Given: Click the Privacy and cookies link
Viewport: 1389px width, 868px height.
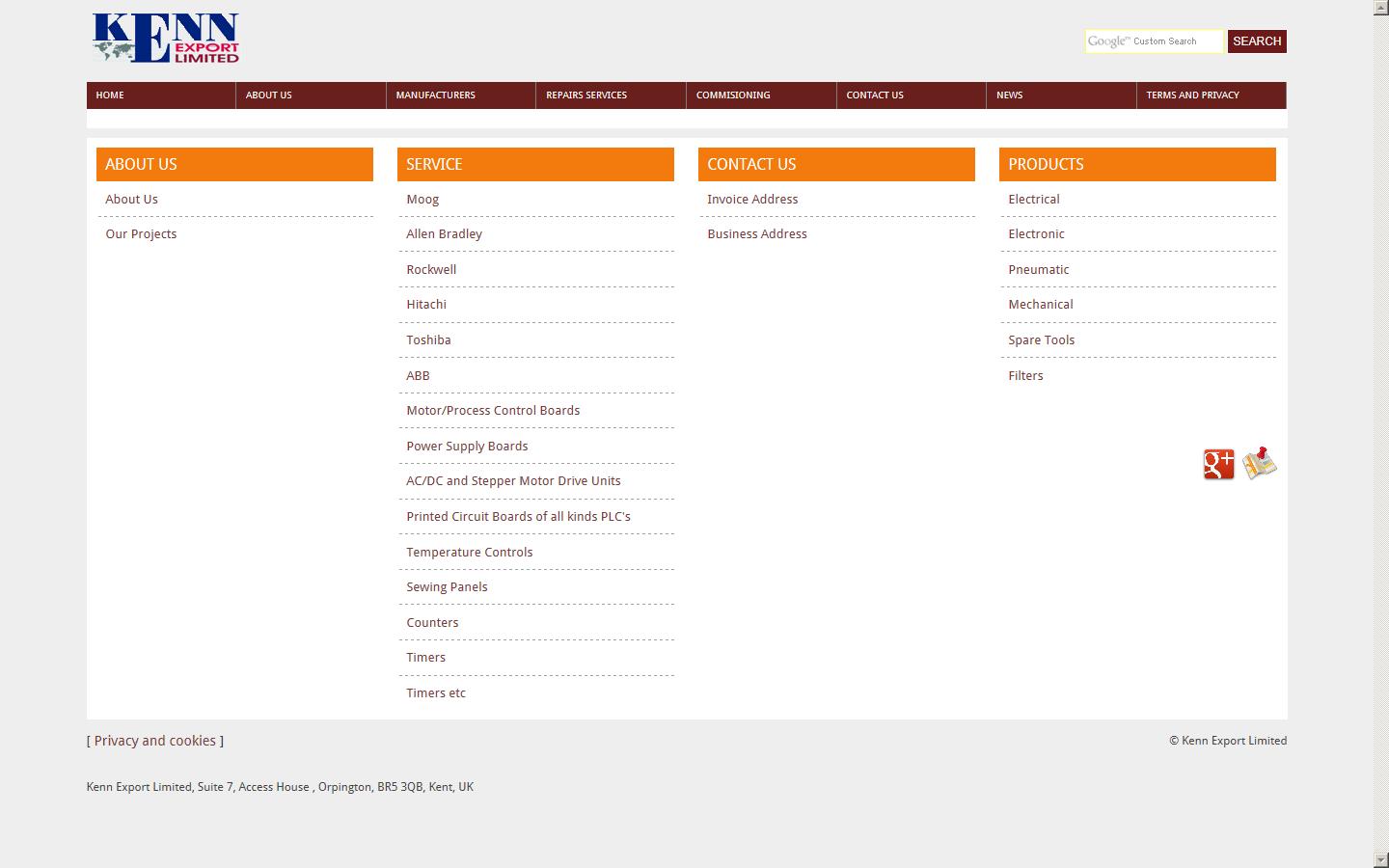Looking at the screenshot, I should [154, 741].
